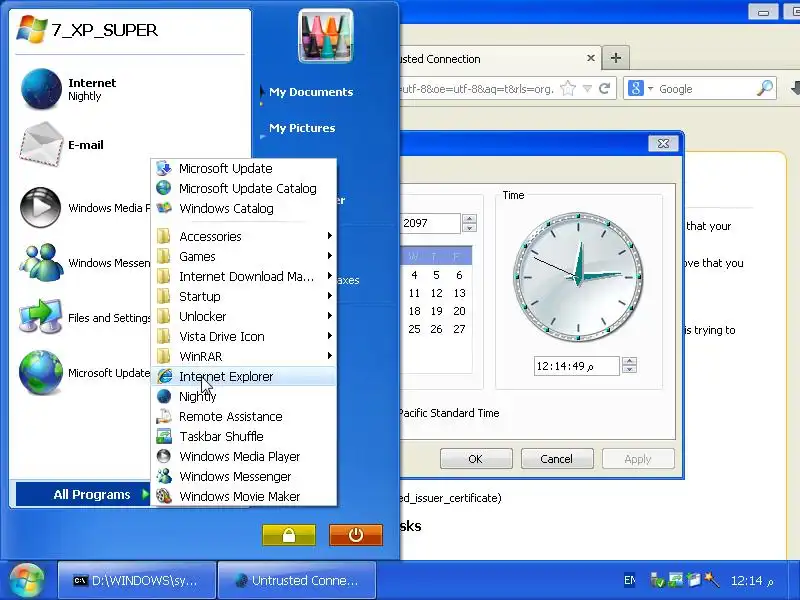The width and height of the screenshot is (800, 600).
Task: Open My Pictures
Action: pos(302,128)
